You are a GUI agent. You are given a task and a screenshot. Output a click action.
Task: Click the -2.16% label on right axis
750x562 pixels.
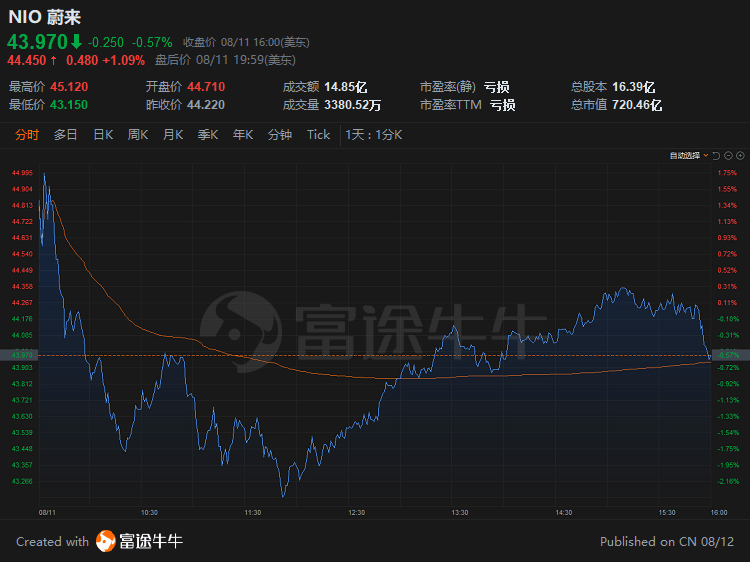coord(728,481)
